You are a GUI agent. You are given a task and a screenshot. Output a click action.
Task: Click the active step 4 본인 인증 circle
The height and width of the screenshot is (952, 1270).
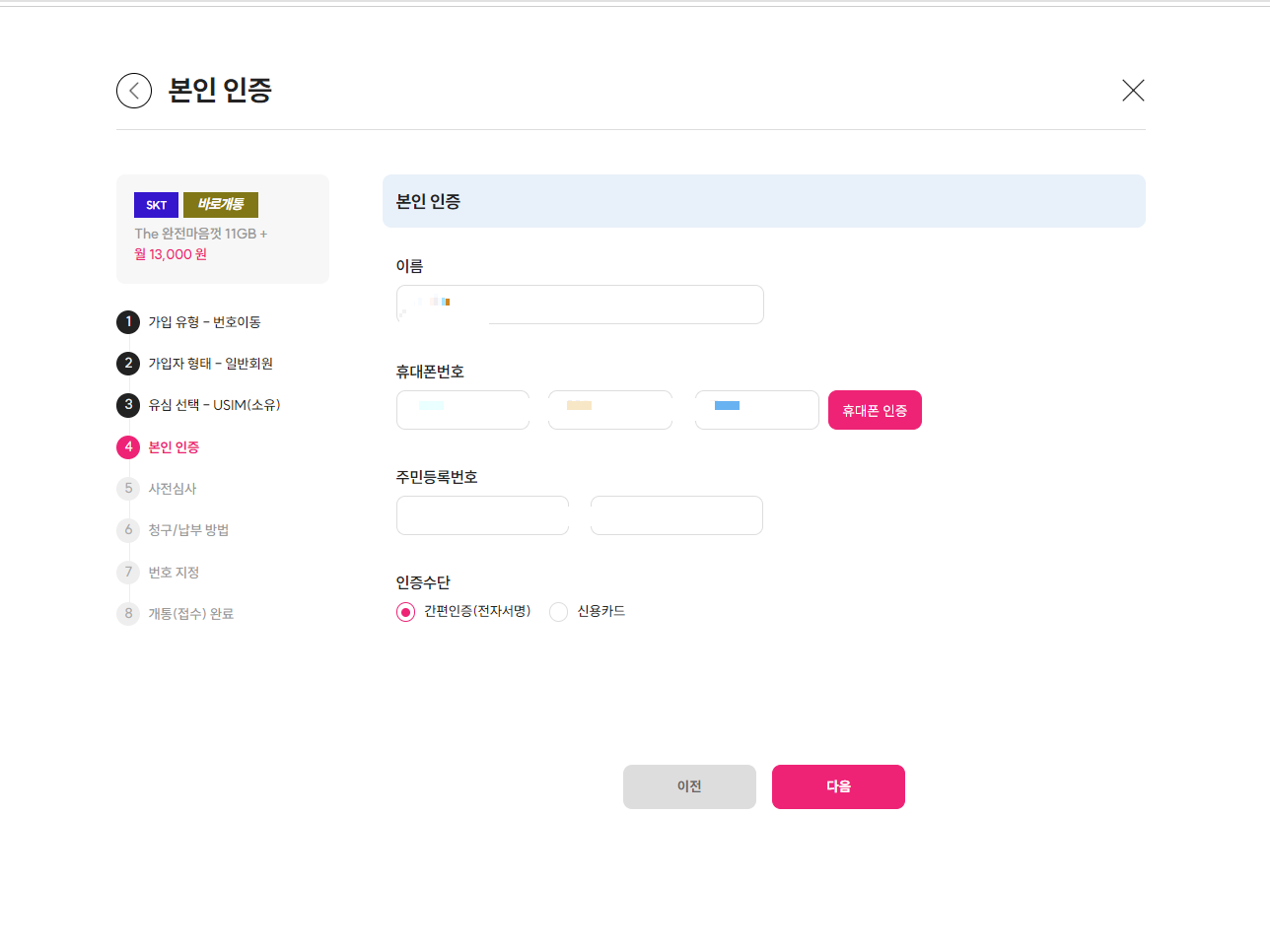point(128,446)
